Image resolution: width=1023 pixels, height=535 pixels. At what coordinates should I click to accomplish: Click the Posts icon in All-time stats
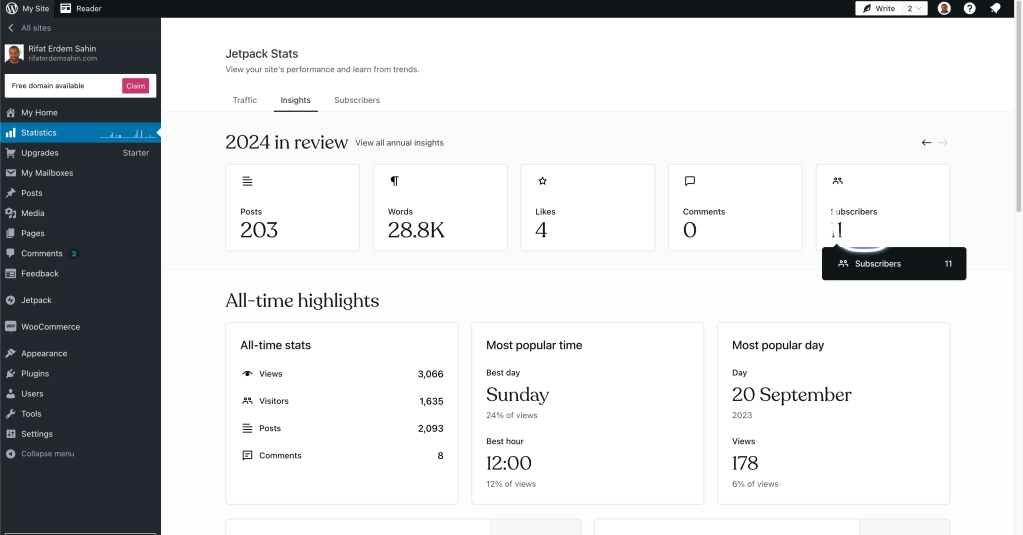(x=247, y=428)
